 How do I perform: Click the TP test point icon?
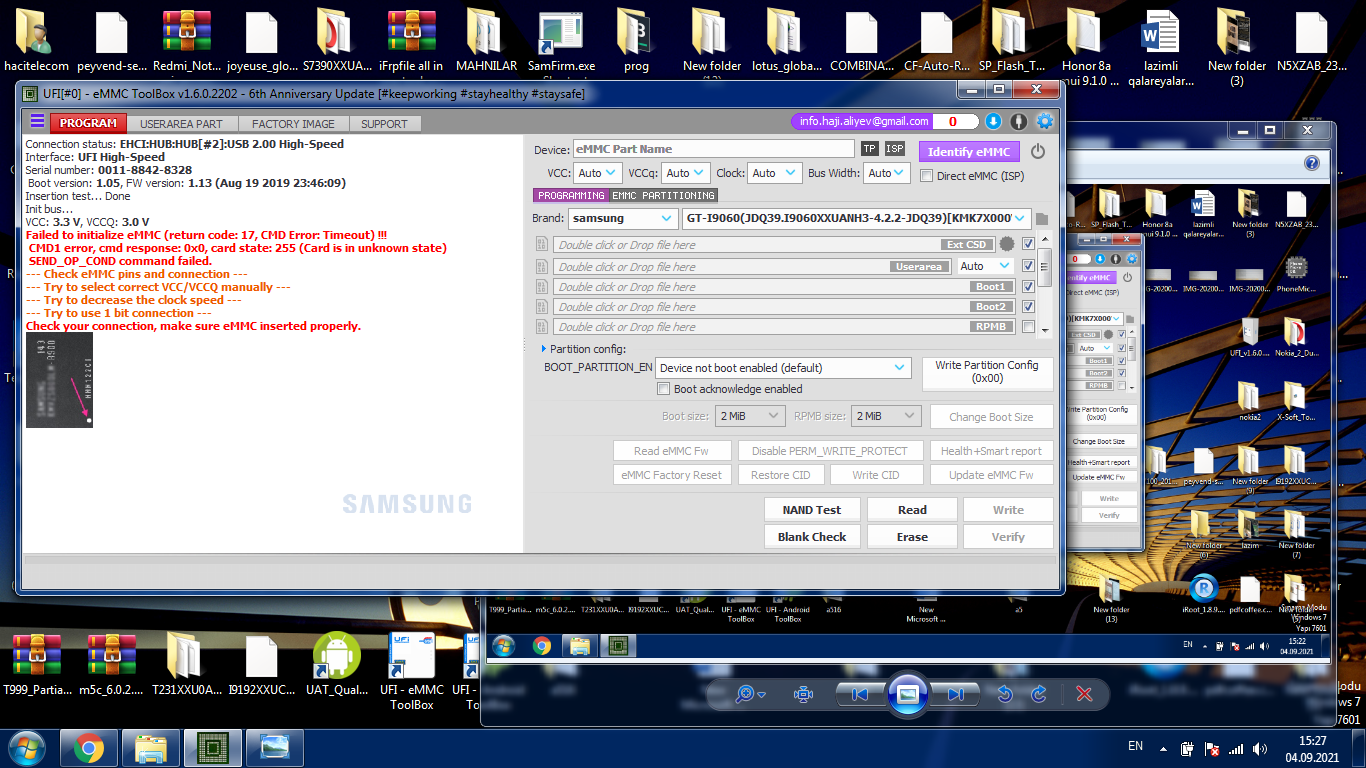click(870, 149)
